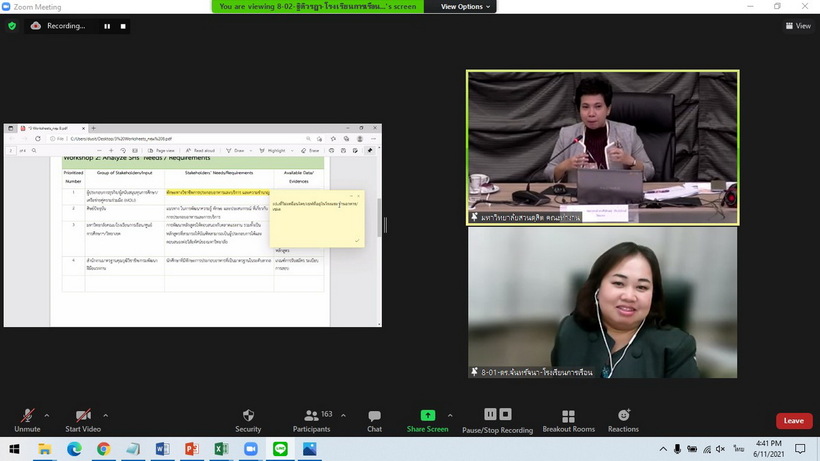Image resolution: width=820 pixels, height=461 pixels.
Task: Click the Unmute microphone icon
Action: tap(27, 416)
